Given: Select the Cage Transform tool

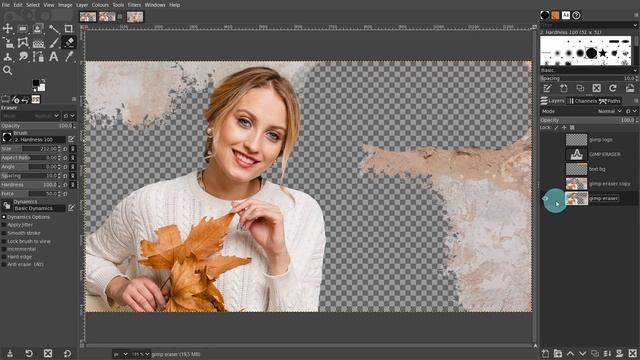Looking at the screenshot, I should tap(23, 42).
